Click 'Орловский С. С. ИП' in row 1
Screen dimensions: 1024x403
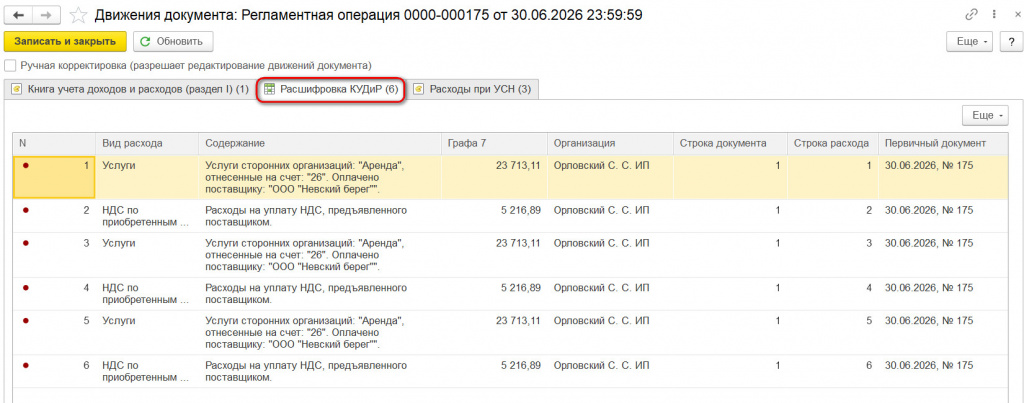[601, 166]
